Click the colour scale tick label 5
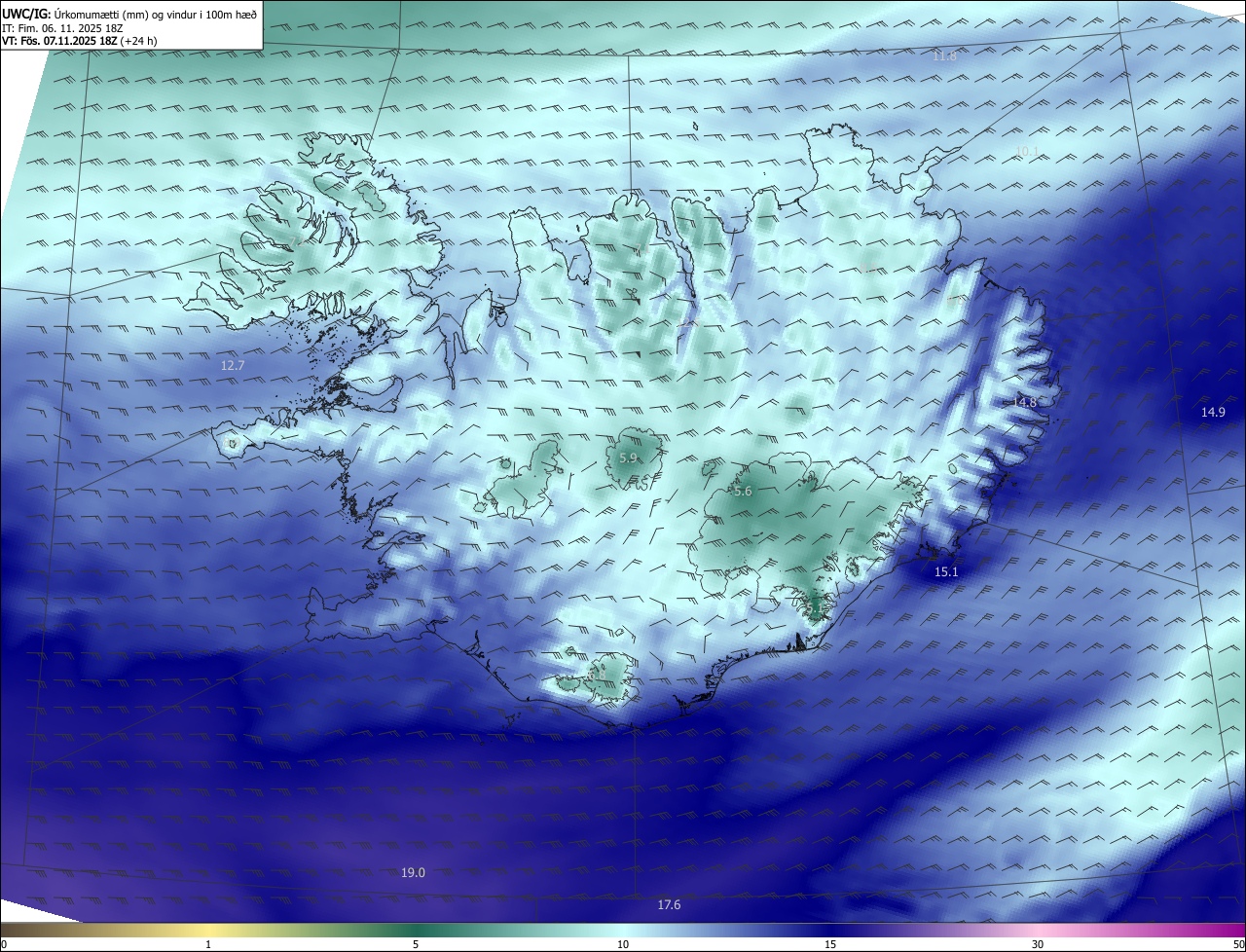 pos(416,945)
